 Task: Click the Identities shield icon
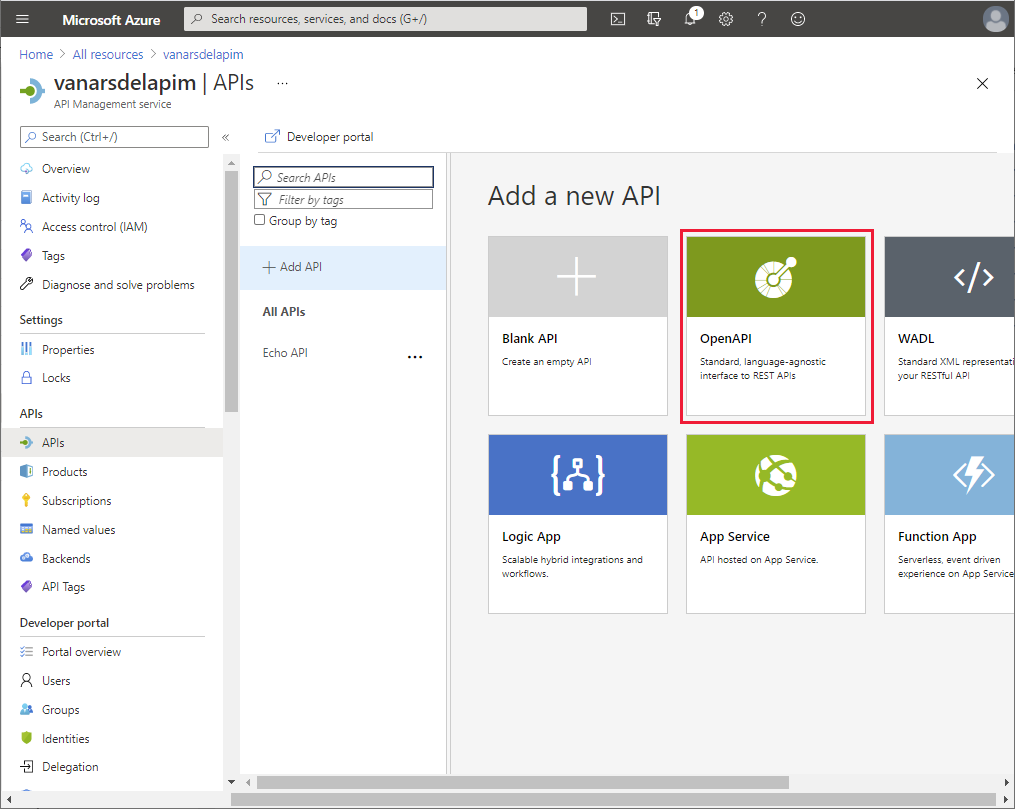point(27,738)
